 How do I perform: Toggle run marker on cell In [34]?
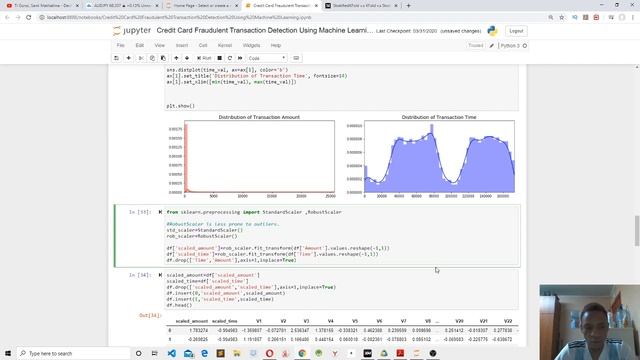coord(160,275)
